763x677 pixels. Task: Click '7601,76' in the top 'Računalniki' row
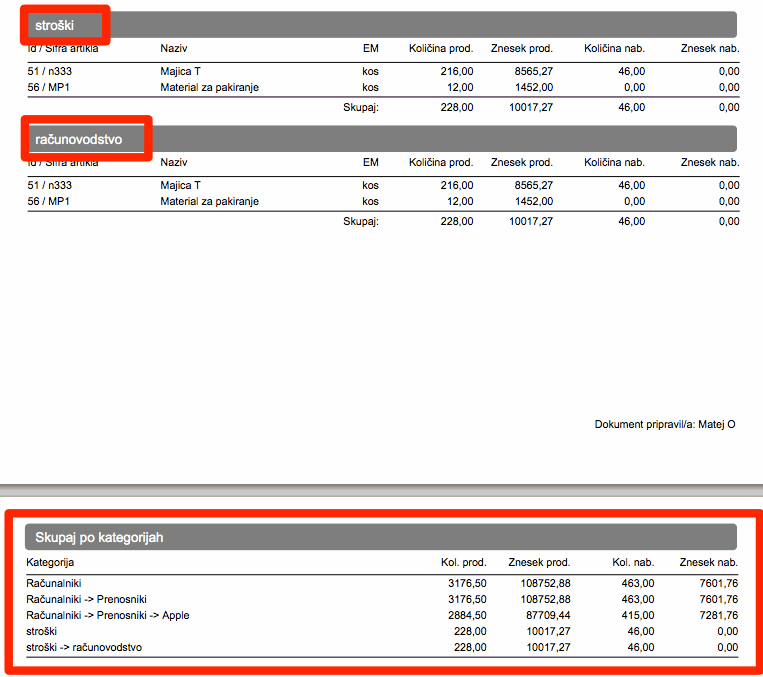(719, 583)
